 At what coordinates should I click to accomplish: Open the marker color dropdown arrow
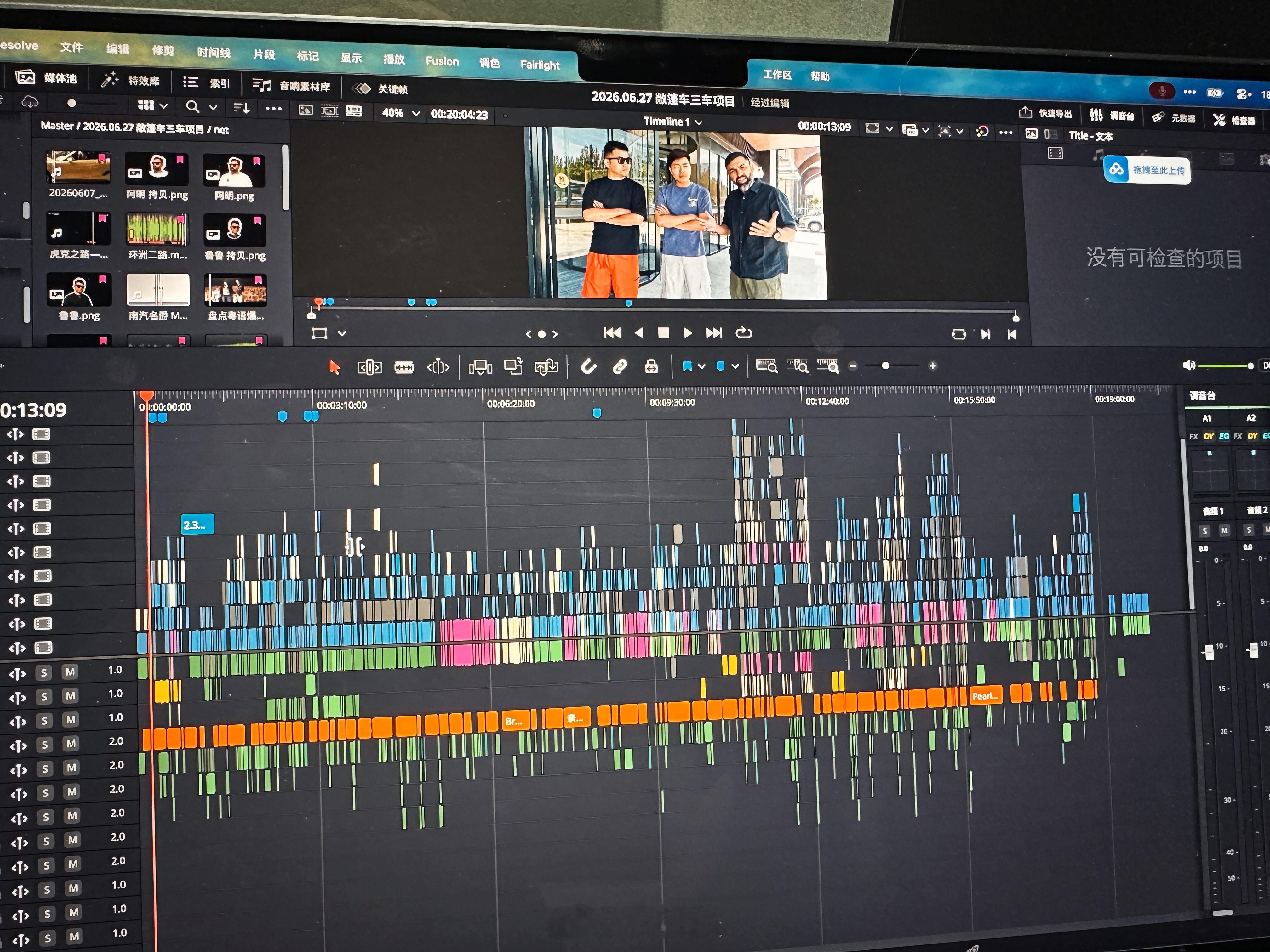coord(735,367)
